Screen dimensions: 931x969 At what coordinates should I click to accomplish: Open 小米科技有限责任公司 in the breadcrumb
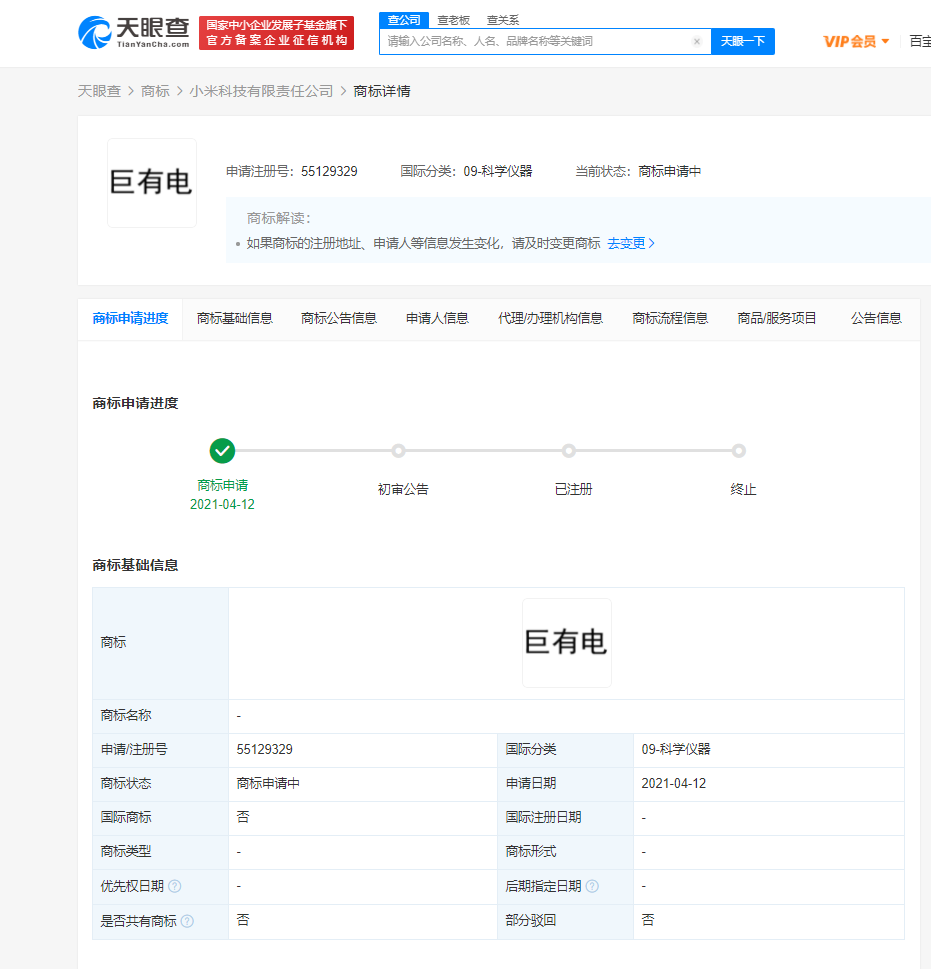point(262,90)
